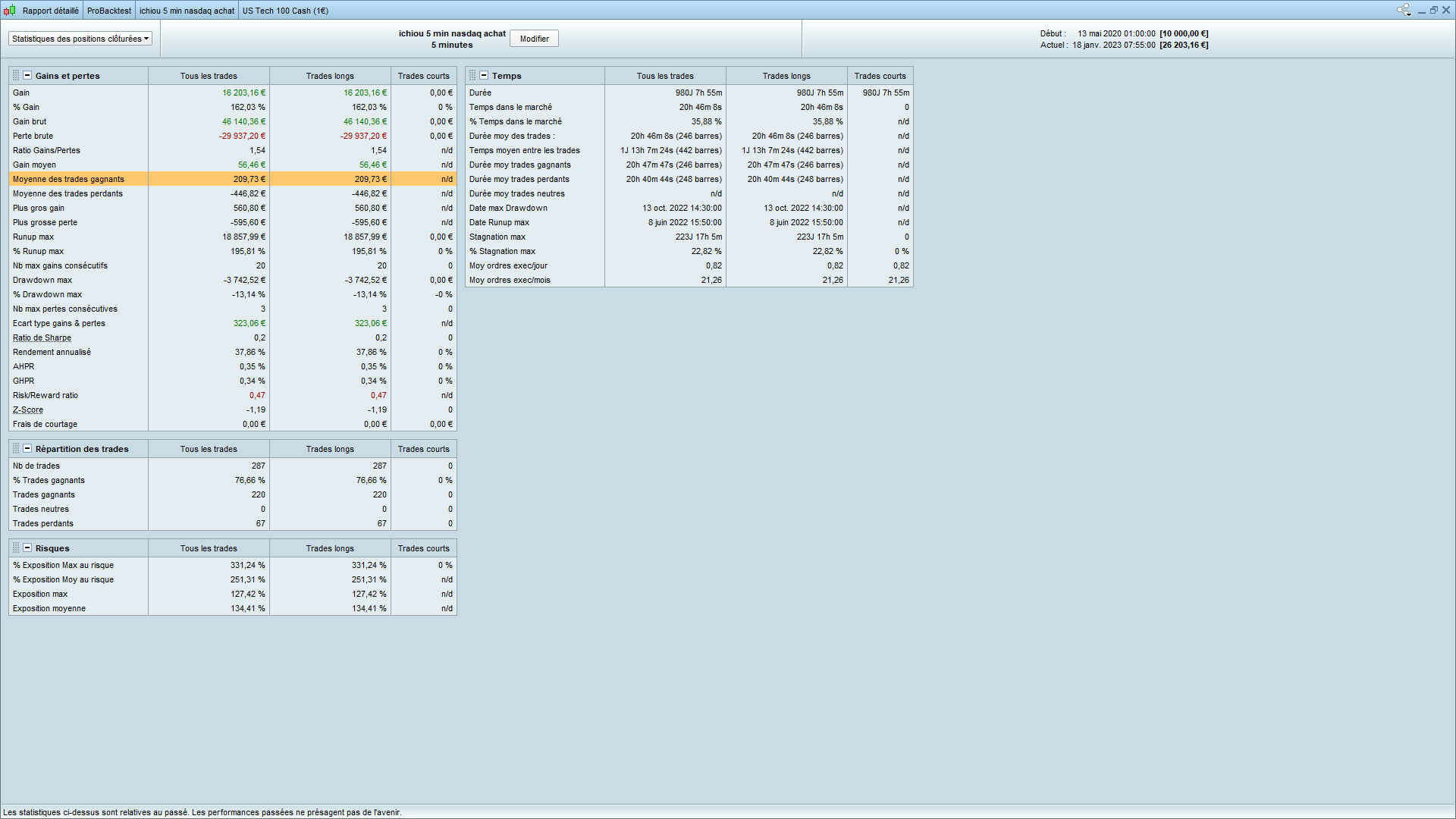
Task: Collapse the Répartition des trades section
Action: [27, 449]
